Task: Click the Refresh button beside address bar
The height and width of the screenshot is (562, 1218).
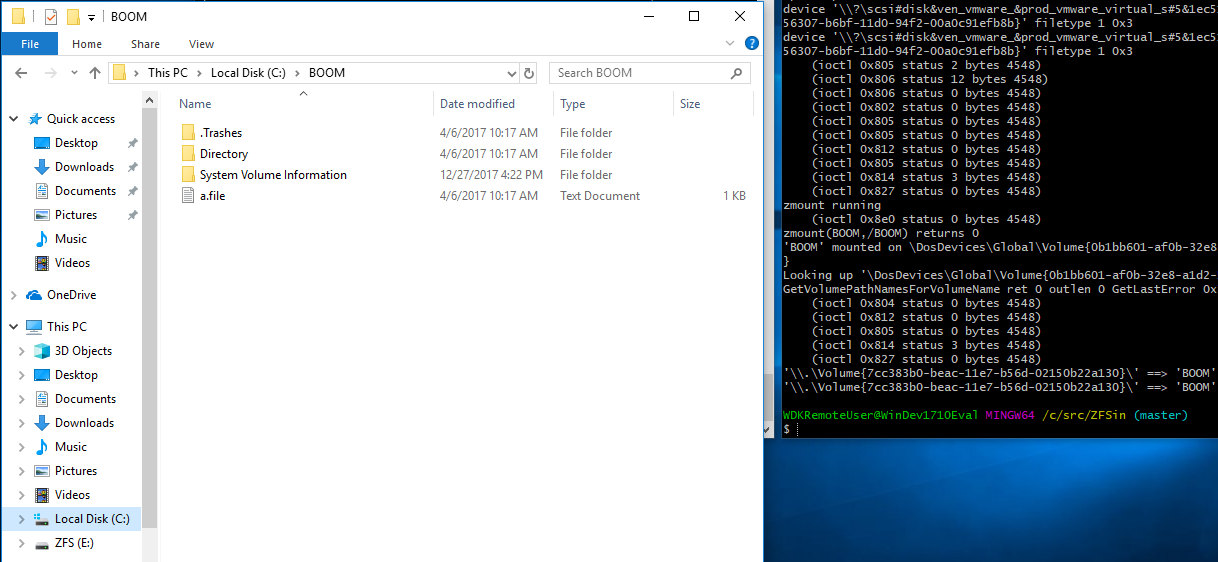Action: [529, 73]
